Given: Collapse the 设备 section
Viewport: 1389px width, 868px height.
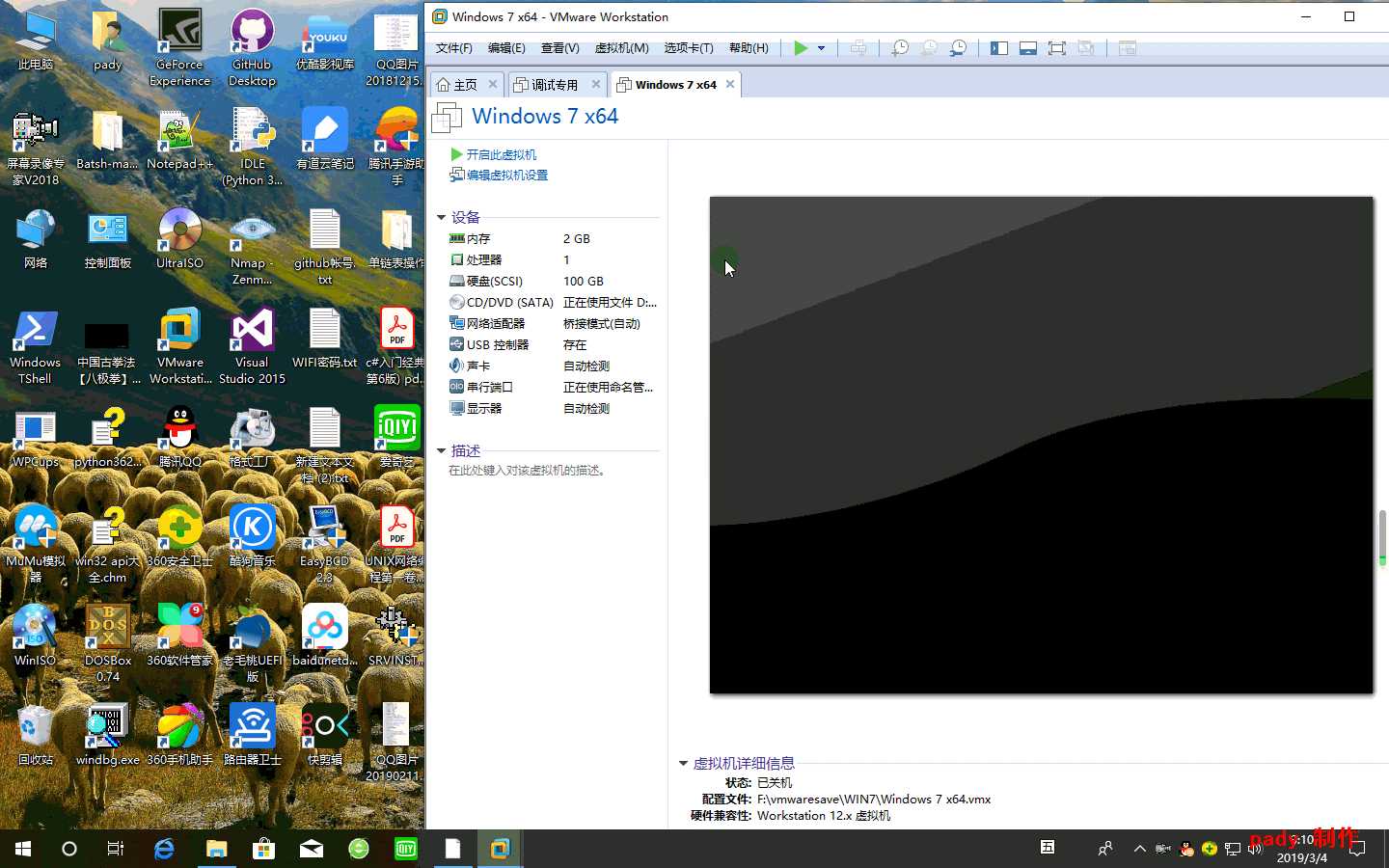Looking at the screenshot, I should [x=441, y=218].
